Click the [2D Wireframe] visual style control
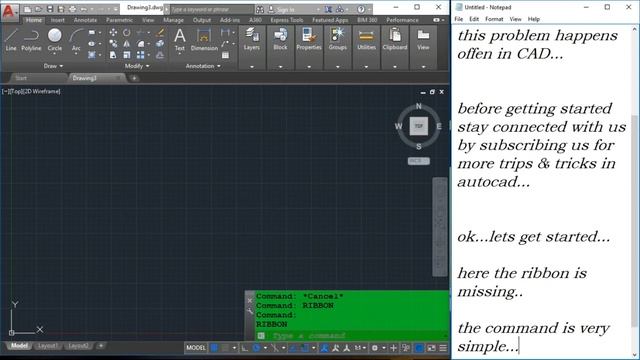The image size is (640, 360). pyautogui.click(x=42, y=91)
